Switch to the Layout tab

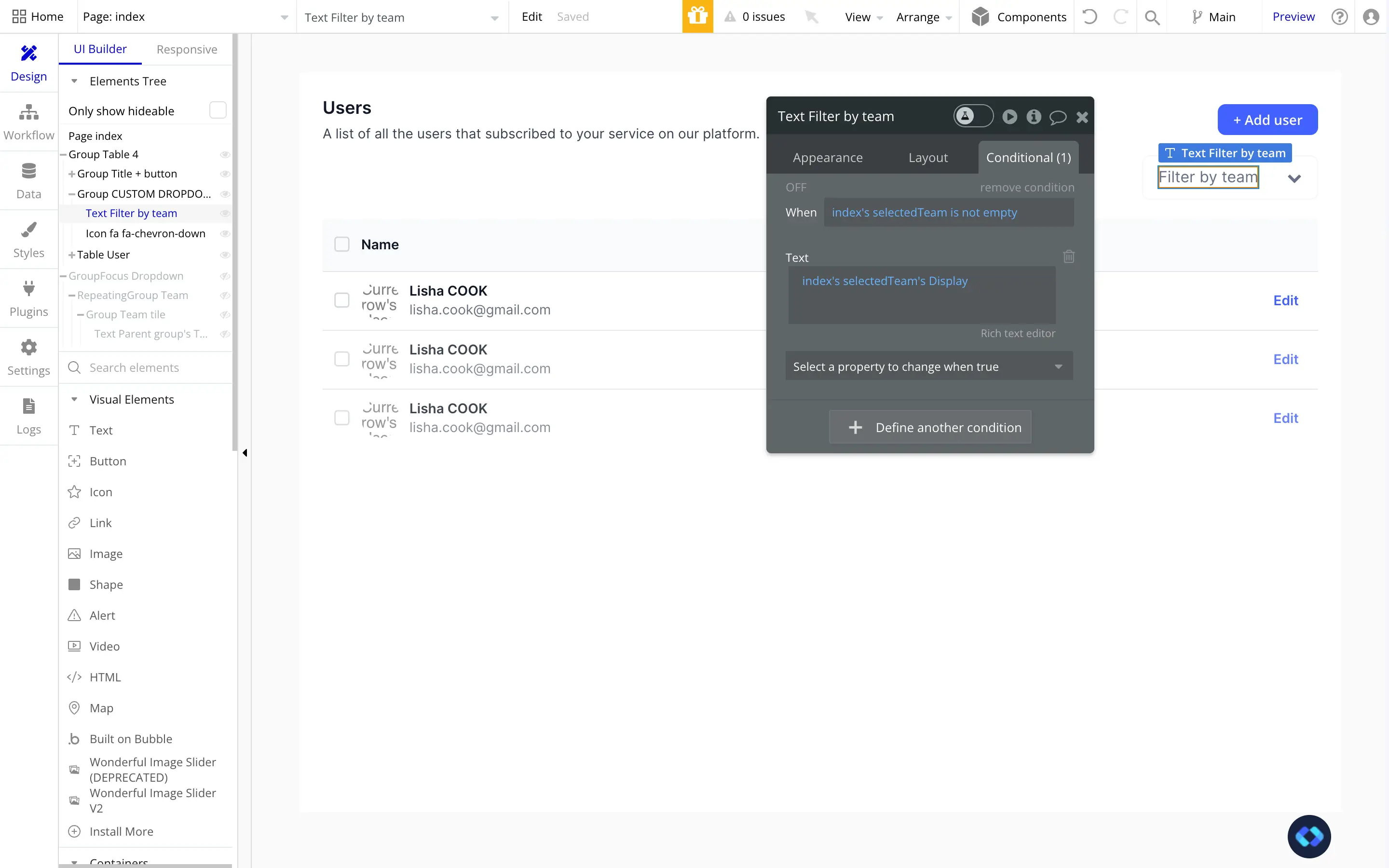pos(928,157)
